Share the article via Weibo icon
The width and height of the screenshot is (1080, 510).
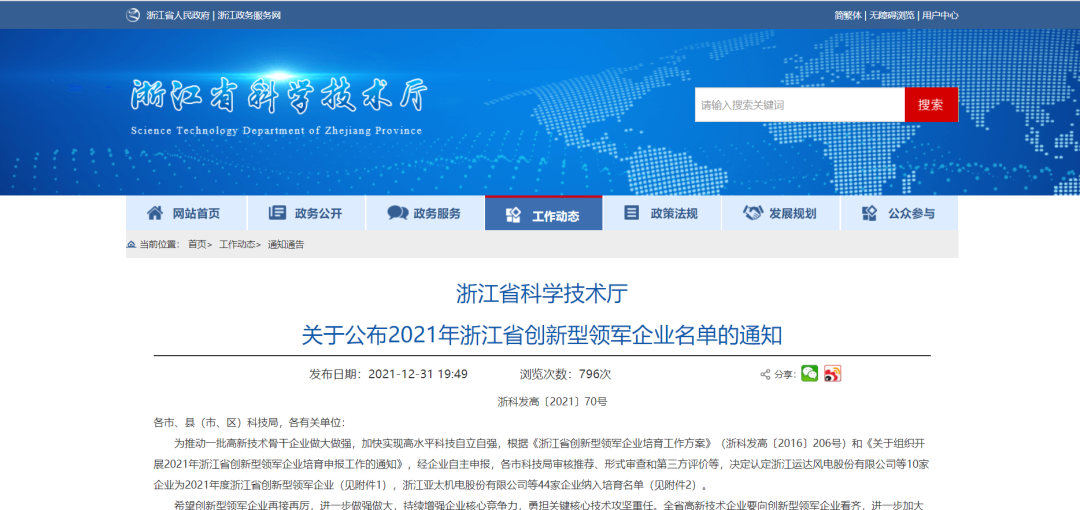(833, 373)
